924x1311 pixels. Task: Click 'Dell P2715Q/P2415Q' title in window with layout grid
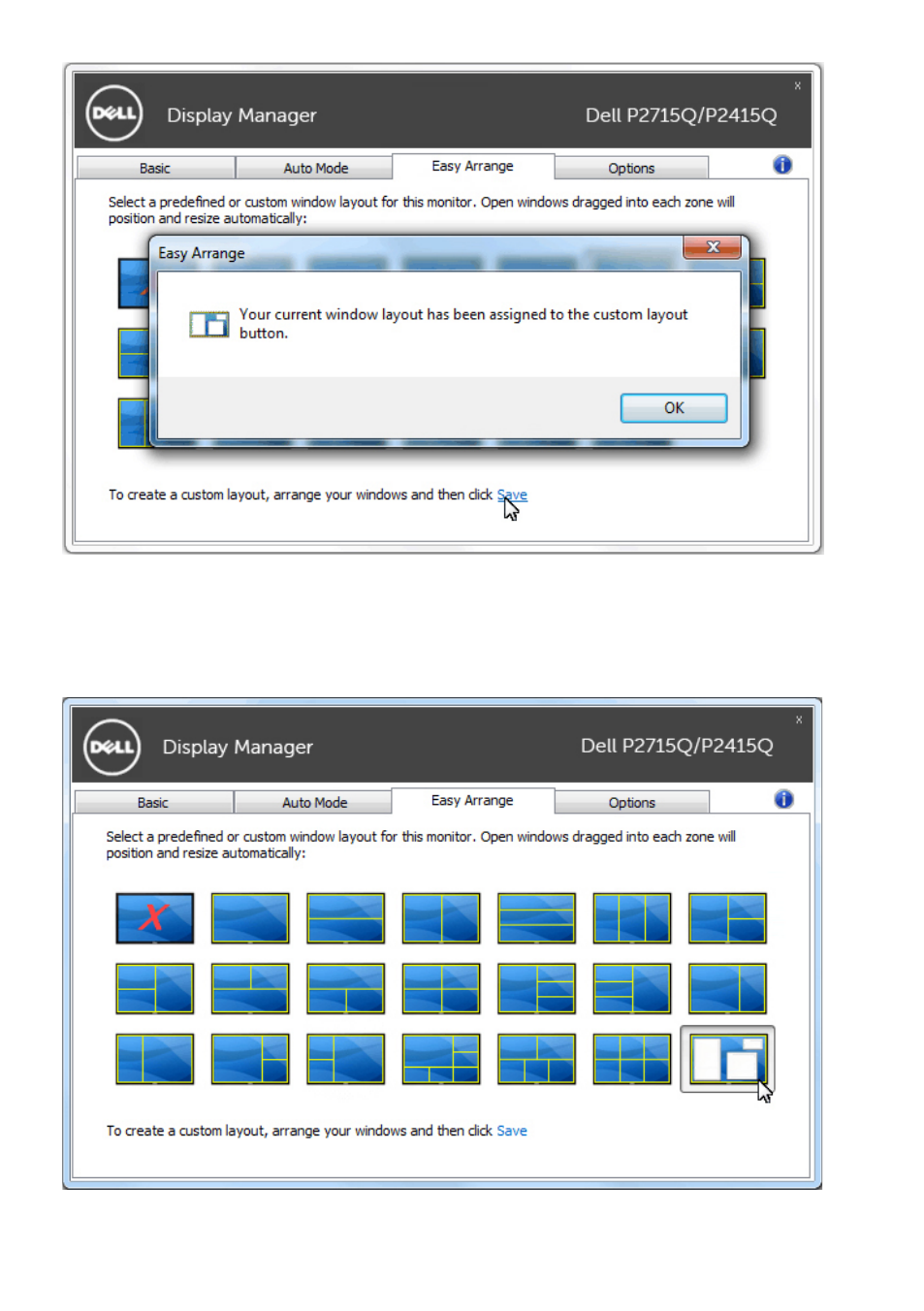coord(677,746)
